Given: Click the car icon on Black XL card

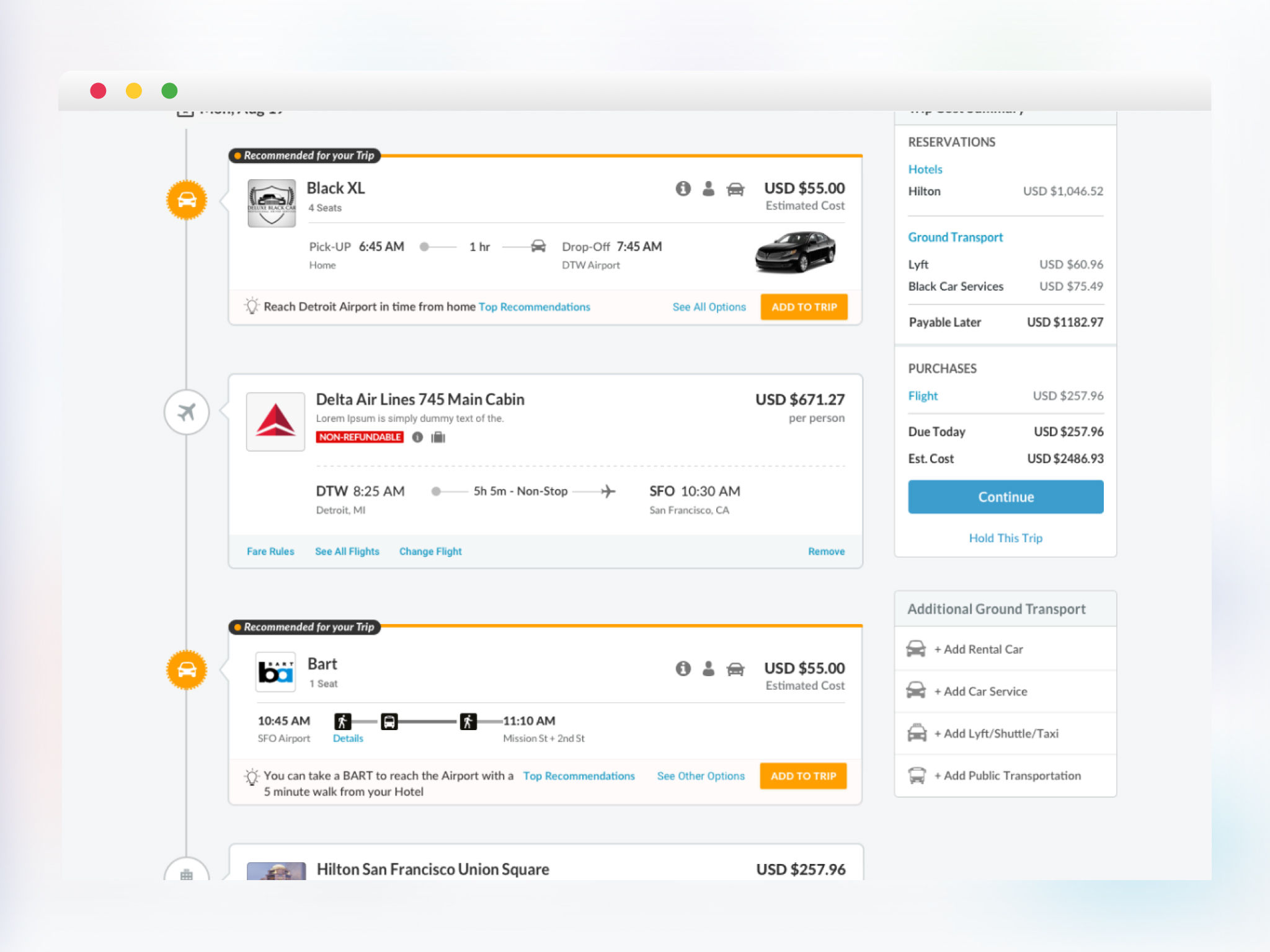Looking at the screenshot, I should point(735,189).
